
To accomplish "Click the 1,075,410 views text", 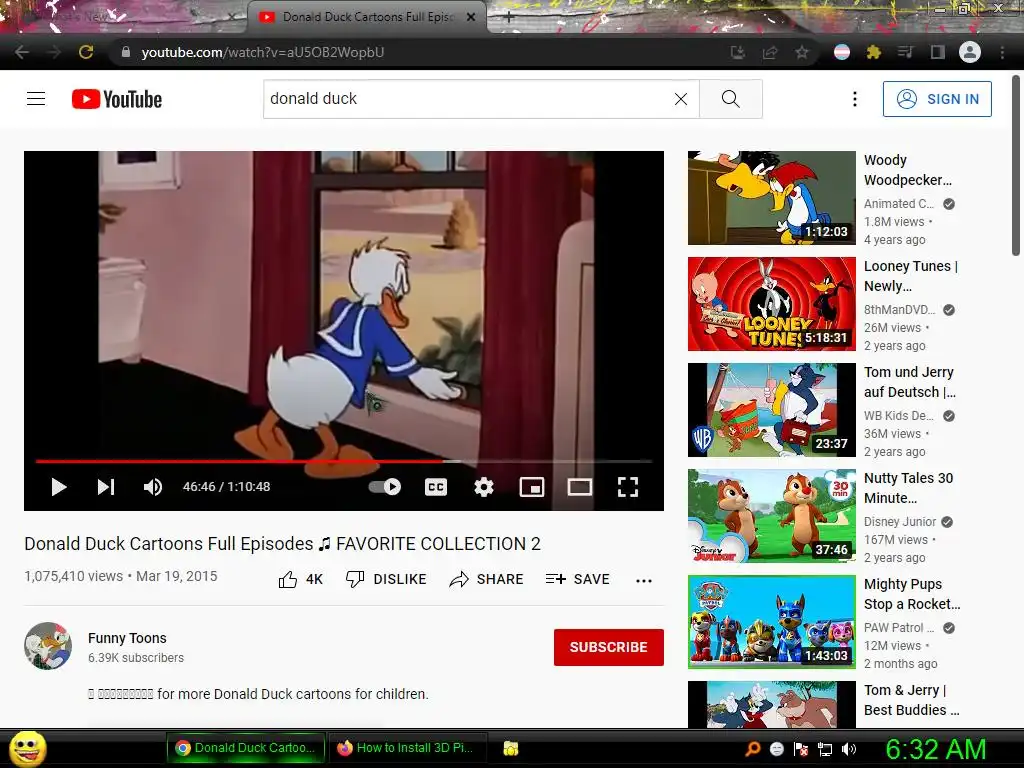I will tap(73, 577).
